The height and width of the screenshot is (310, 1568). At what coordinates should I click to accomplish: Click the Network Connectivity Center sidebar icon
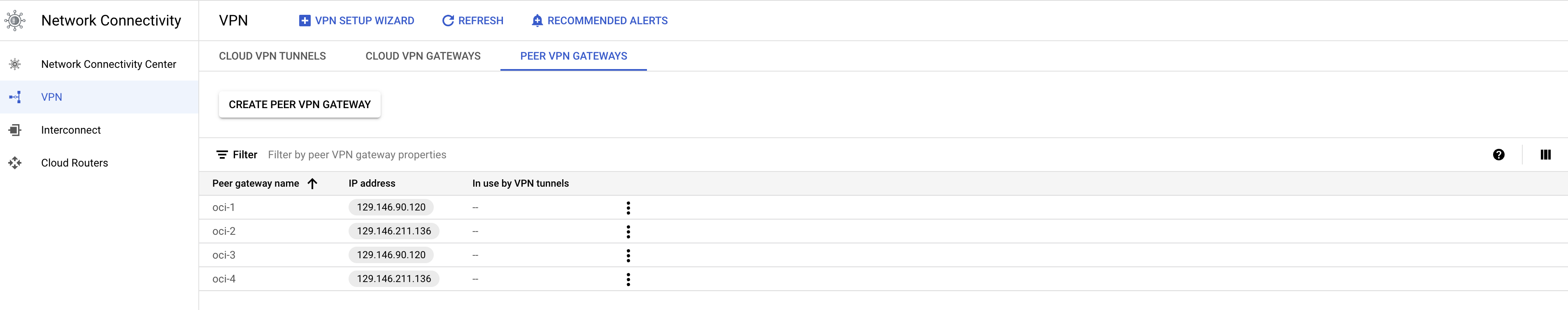point(15,65)
